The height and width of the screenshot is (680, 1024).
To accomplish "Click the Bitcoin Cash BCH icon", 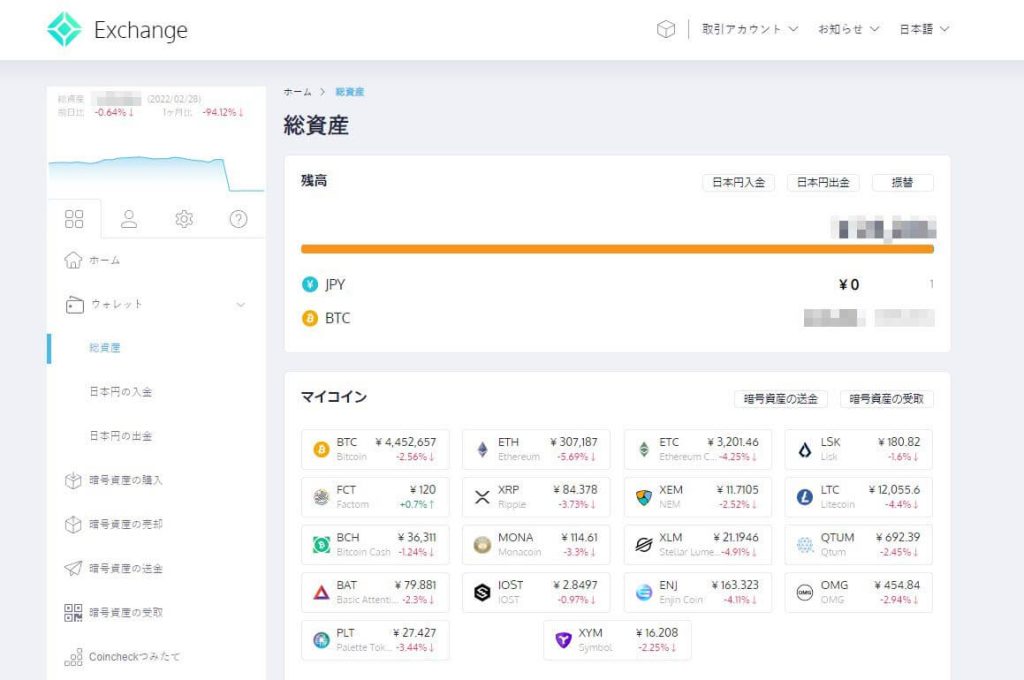I will tap(321, 545).
